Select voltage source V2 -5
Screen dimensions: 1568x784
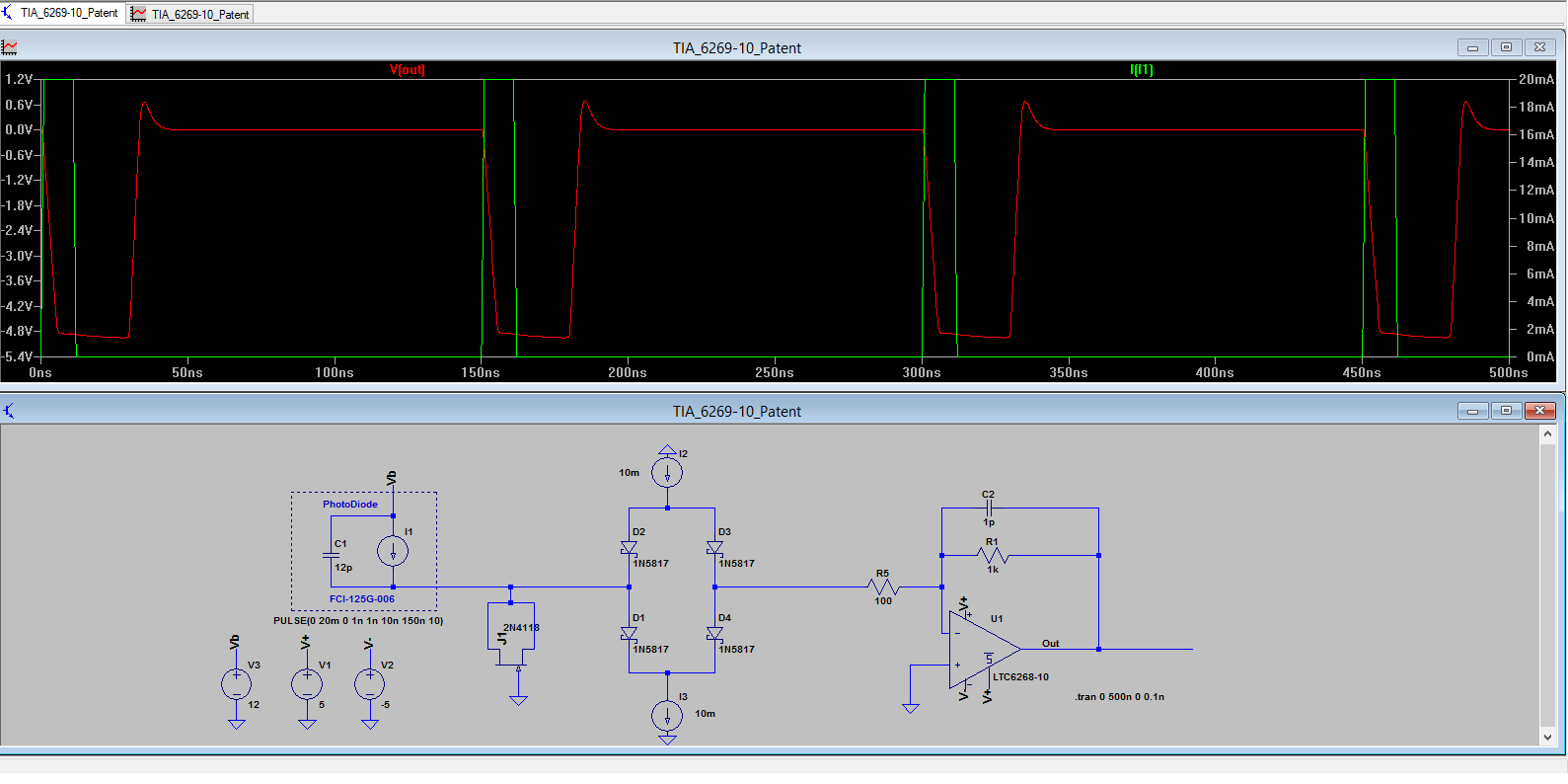point(370,684)
